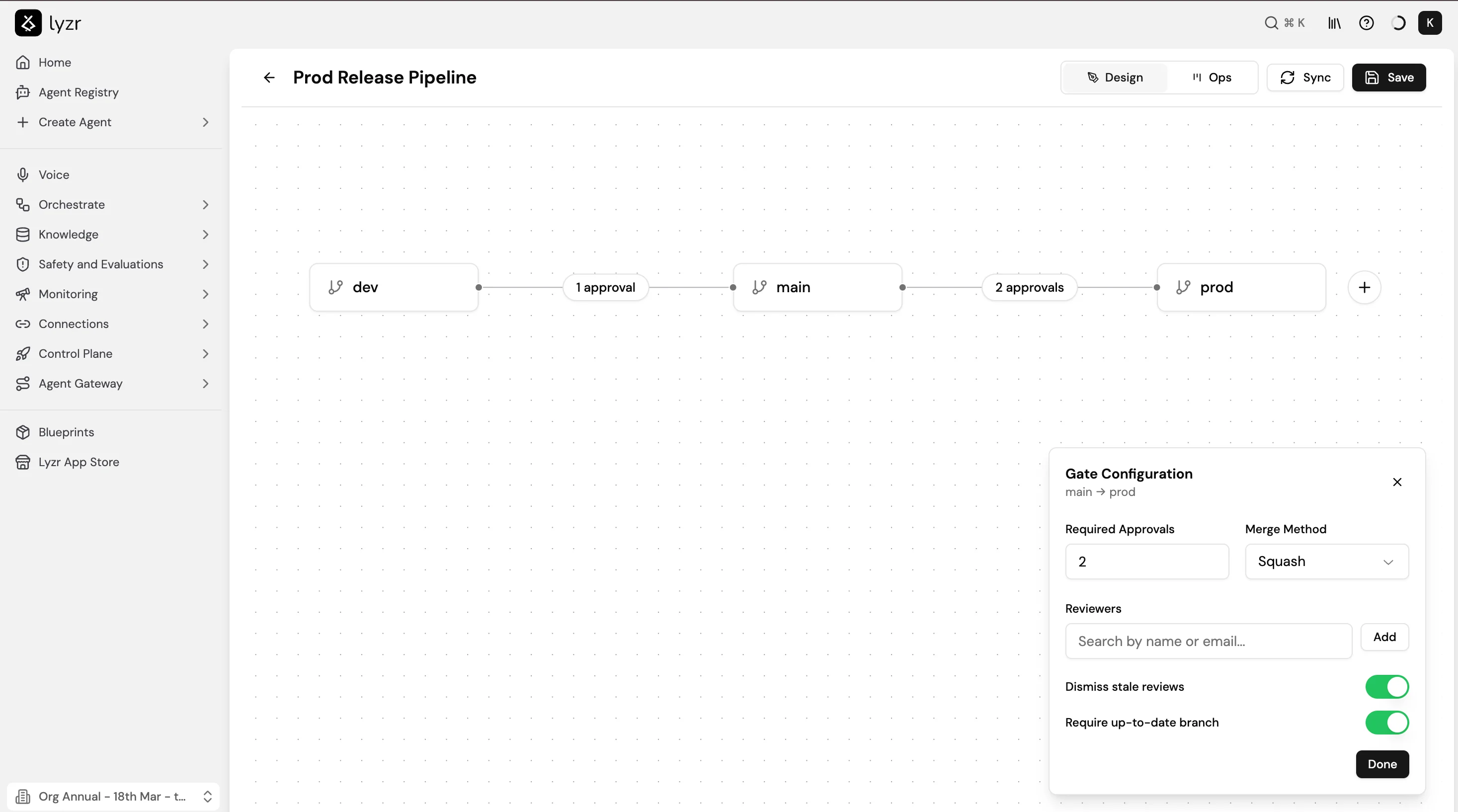Expand the Safety and Evaluations chevron
Screen dimensions: 1458x812
coord(205,264)
